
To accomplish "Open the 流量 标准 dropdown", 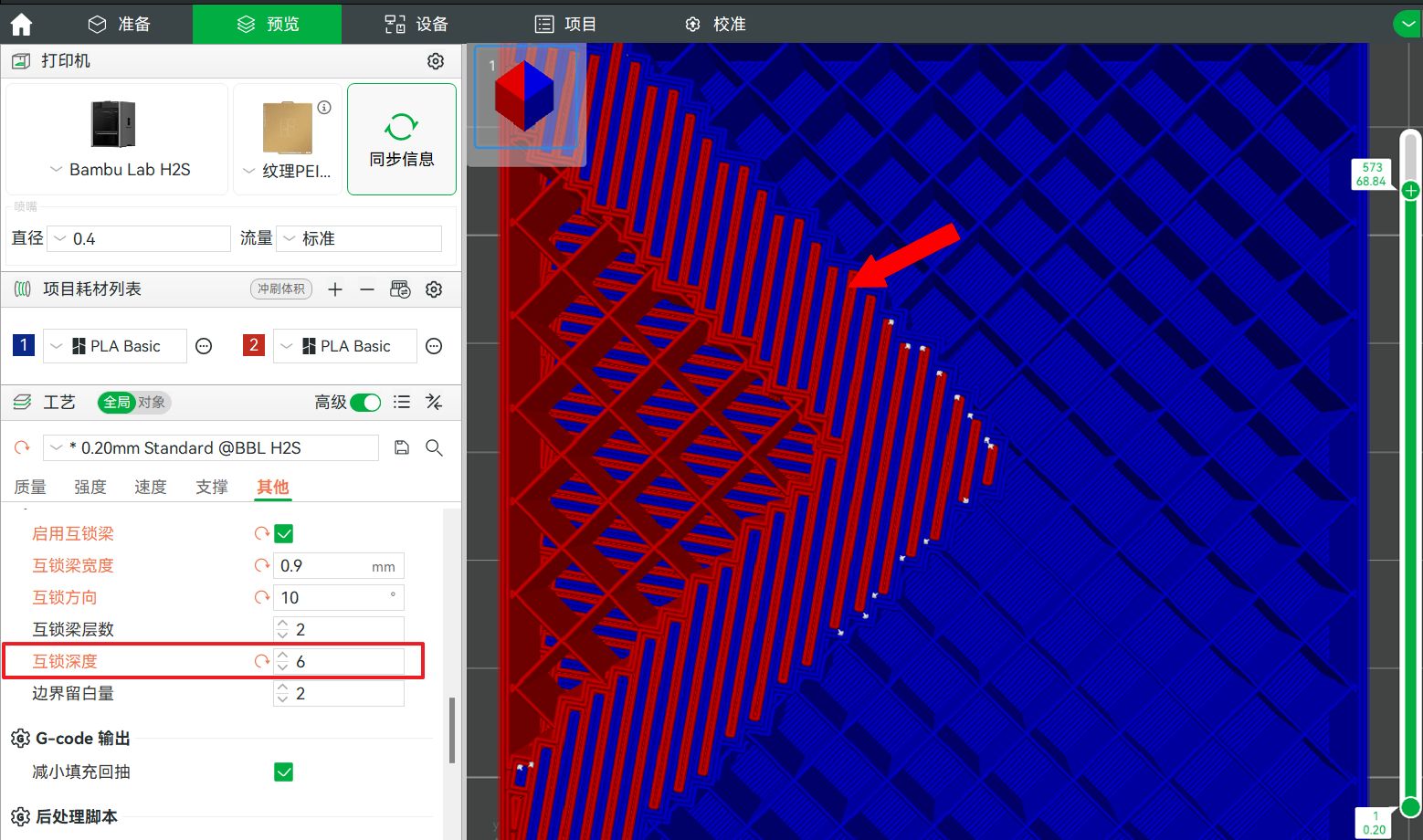I will click(x=359, y=239).
